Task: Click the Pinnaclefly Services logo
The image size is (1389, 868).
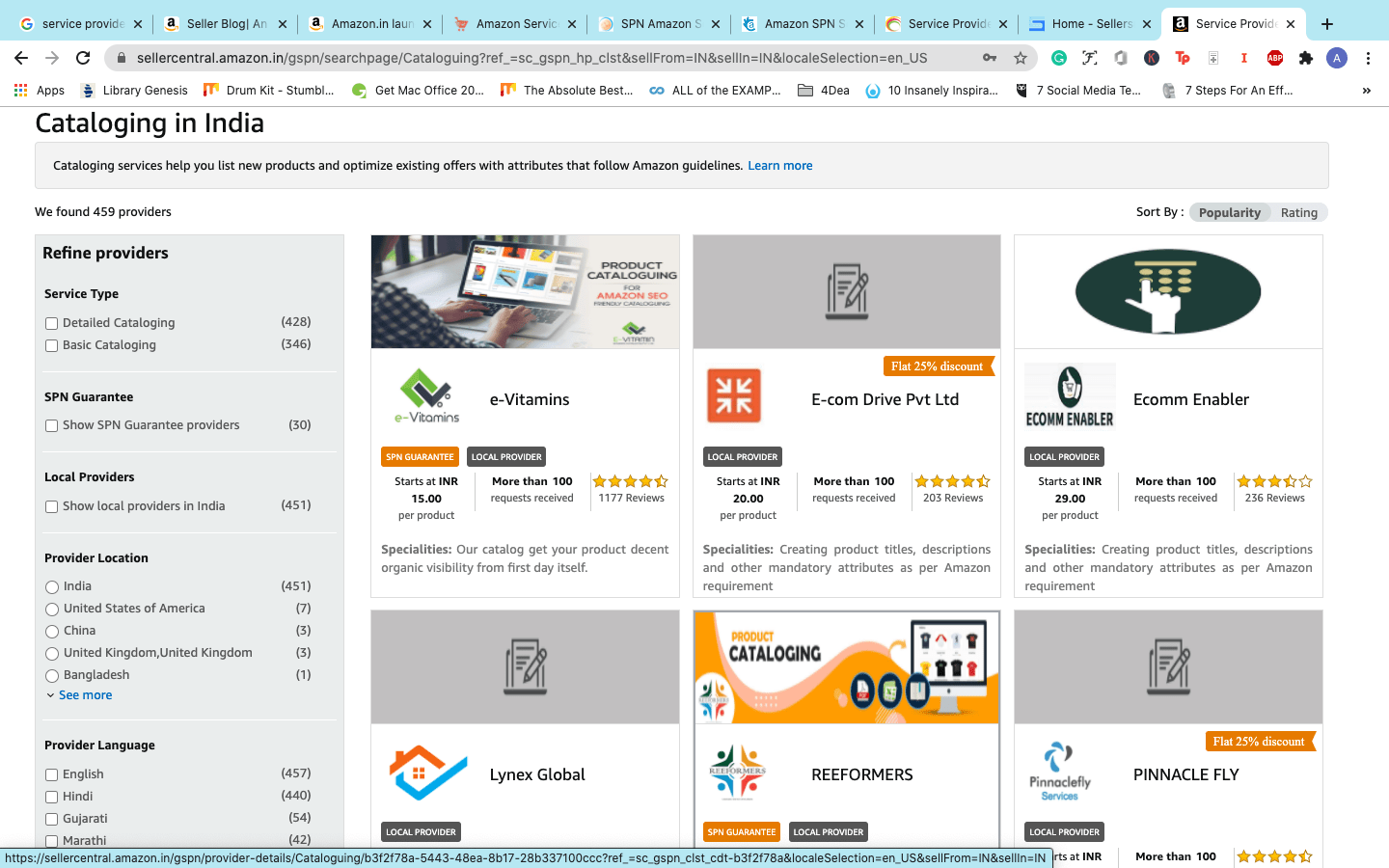Action: 1059,772
